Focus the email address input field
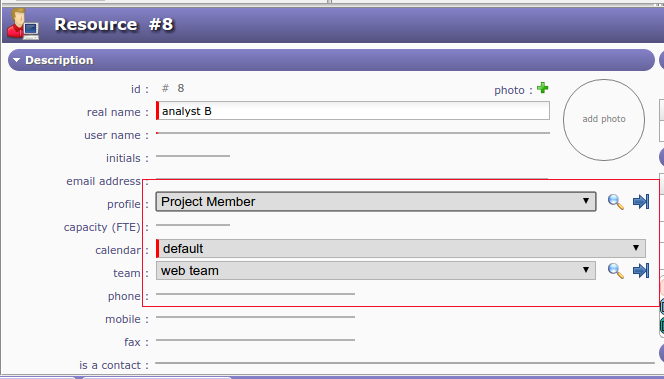 point(351,176)
